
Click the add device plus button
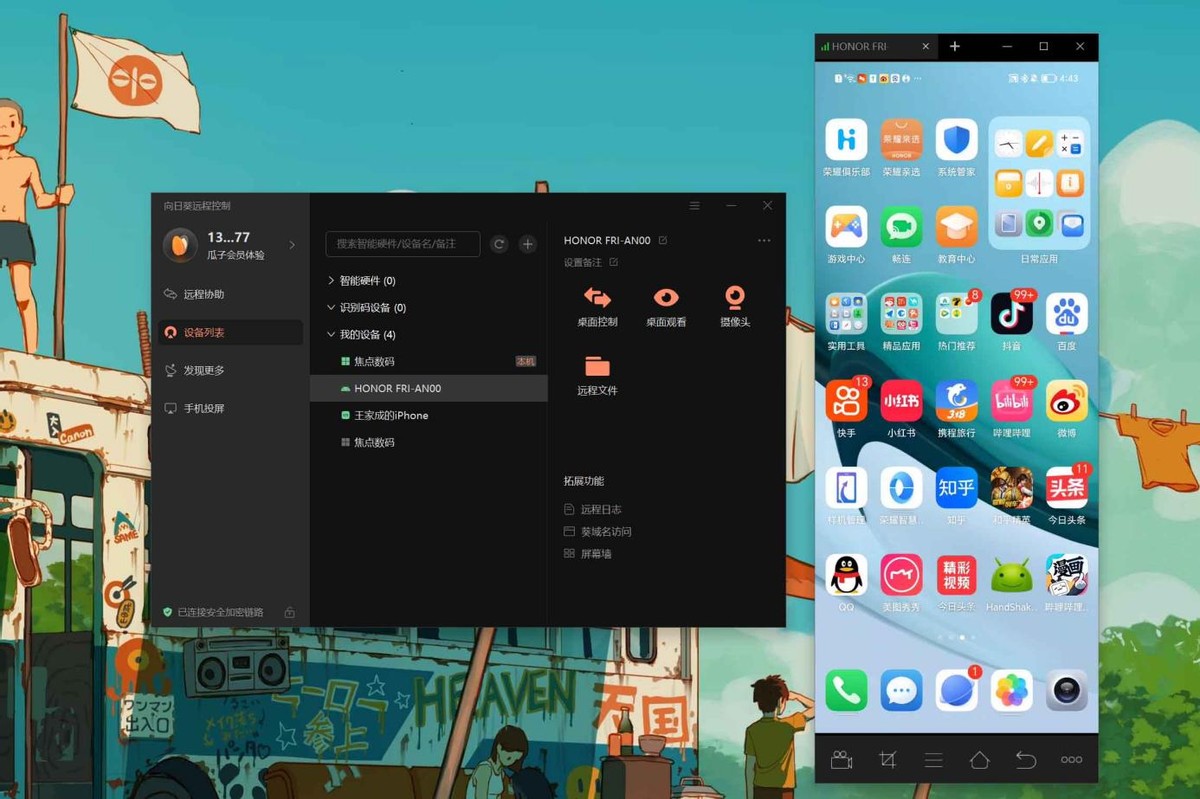pos(528,244)
